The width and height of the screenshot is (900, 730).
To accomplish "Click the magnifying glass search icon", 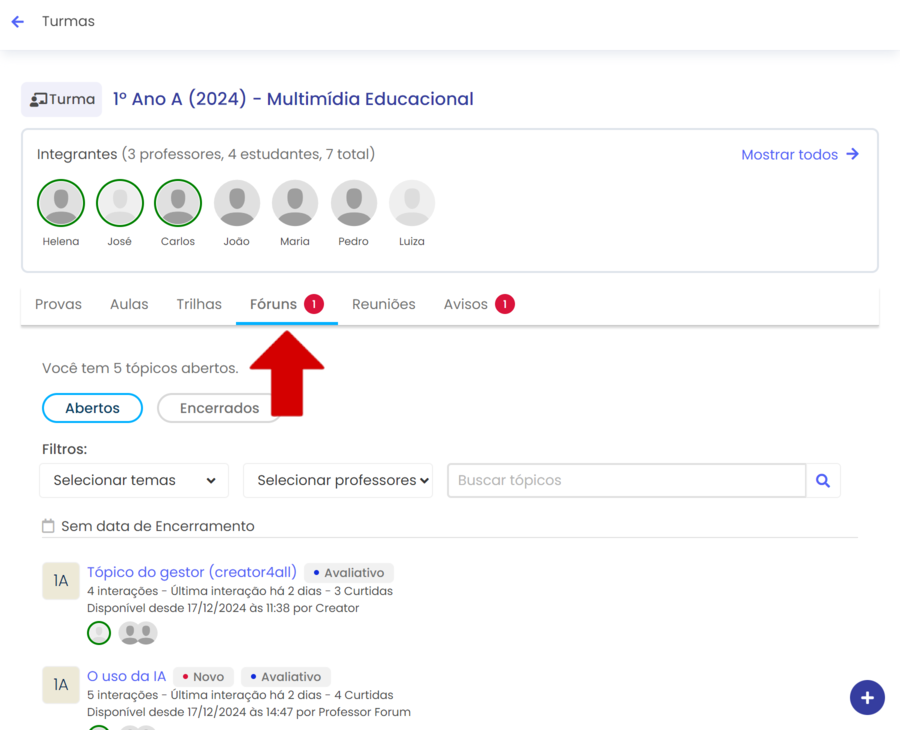I will click(x=823, y=481).
